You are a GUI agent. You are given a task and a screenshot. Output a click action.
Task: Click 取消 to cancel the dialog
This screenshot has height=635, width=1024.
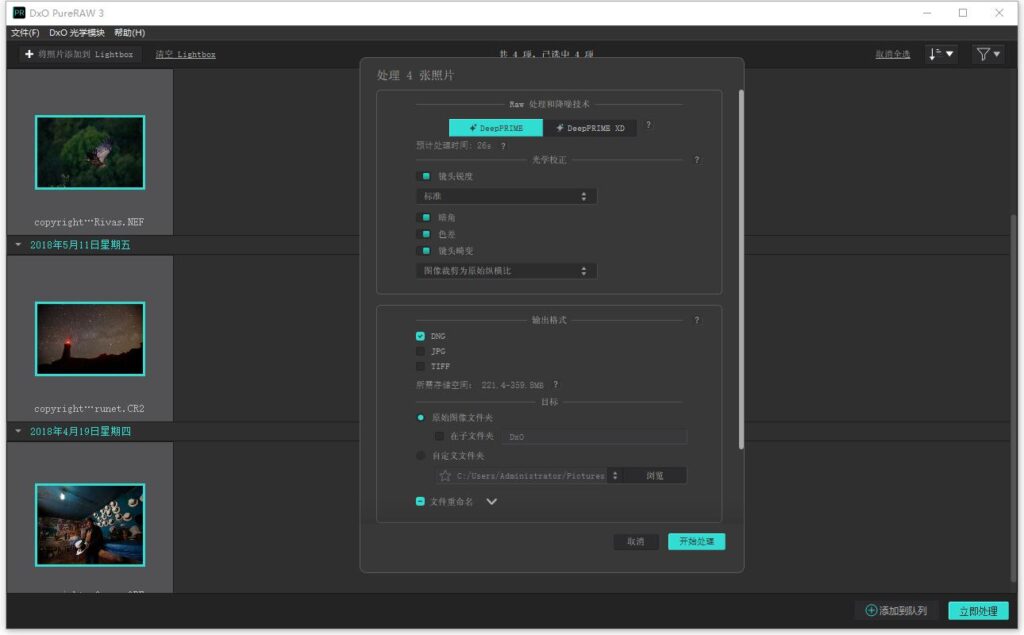pos(635,542)
